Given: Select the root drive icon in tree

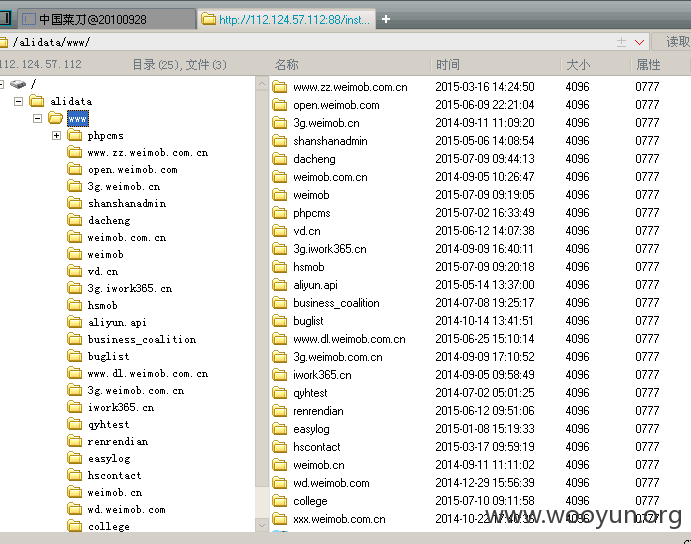Looking at the screenshot, I should click(x=18, y=84).
